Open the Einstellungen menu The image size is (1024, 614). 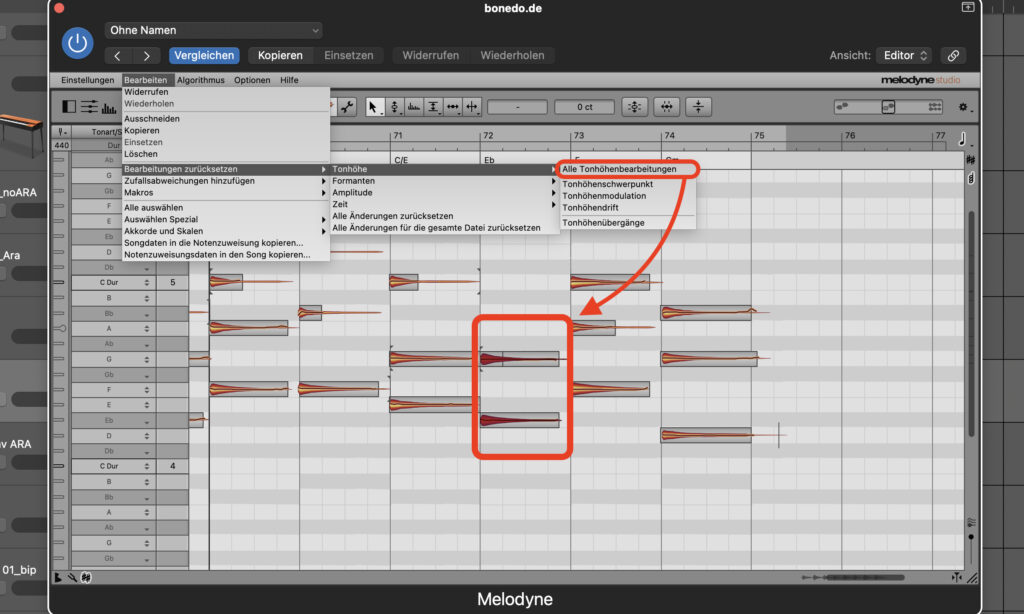tap(88, 80)
